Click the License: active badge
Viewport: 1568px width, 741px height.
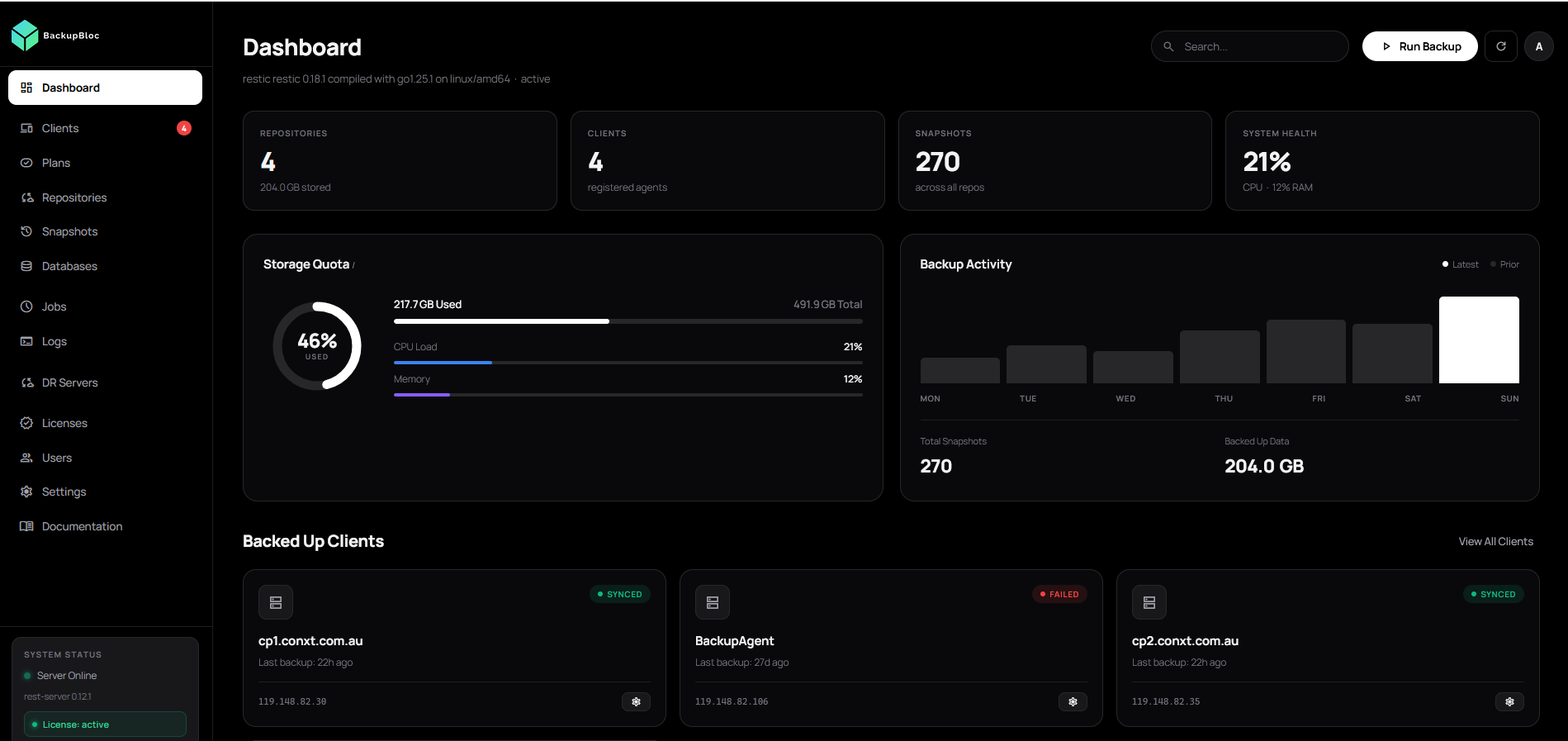tap(105, 724)
